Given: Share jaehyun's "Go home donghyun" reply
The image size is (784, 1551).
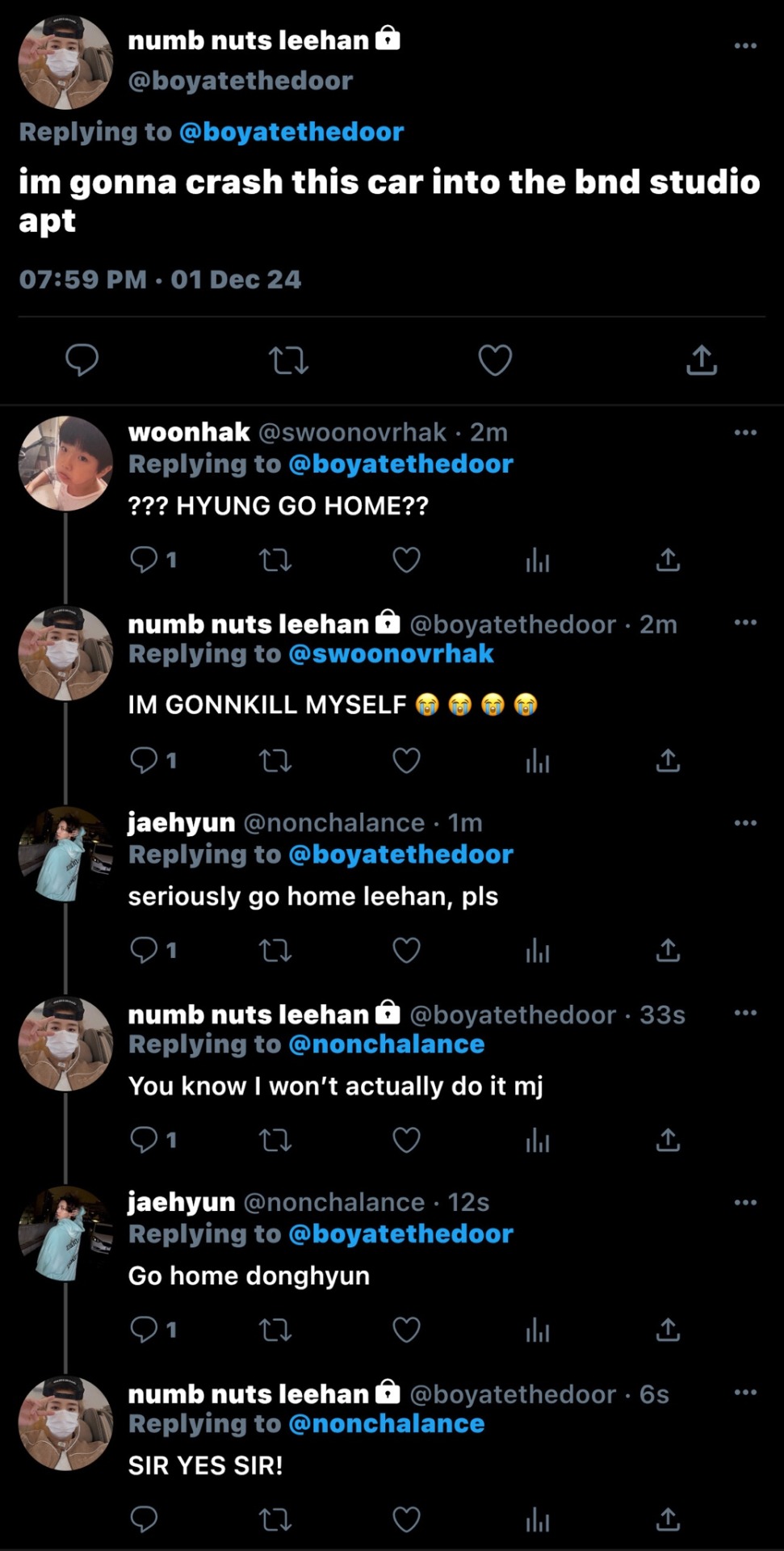Looking at the screenshot, I should tap(668, 1330).
